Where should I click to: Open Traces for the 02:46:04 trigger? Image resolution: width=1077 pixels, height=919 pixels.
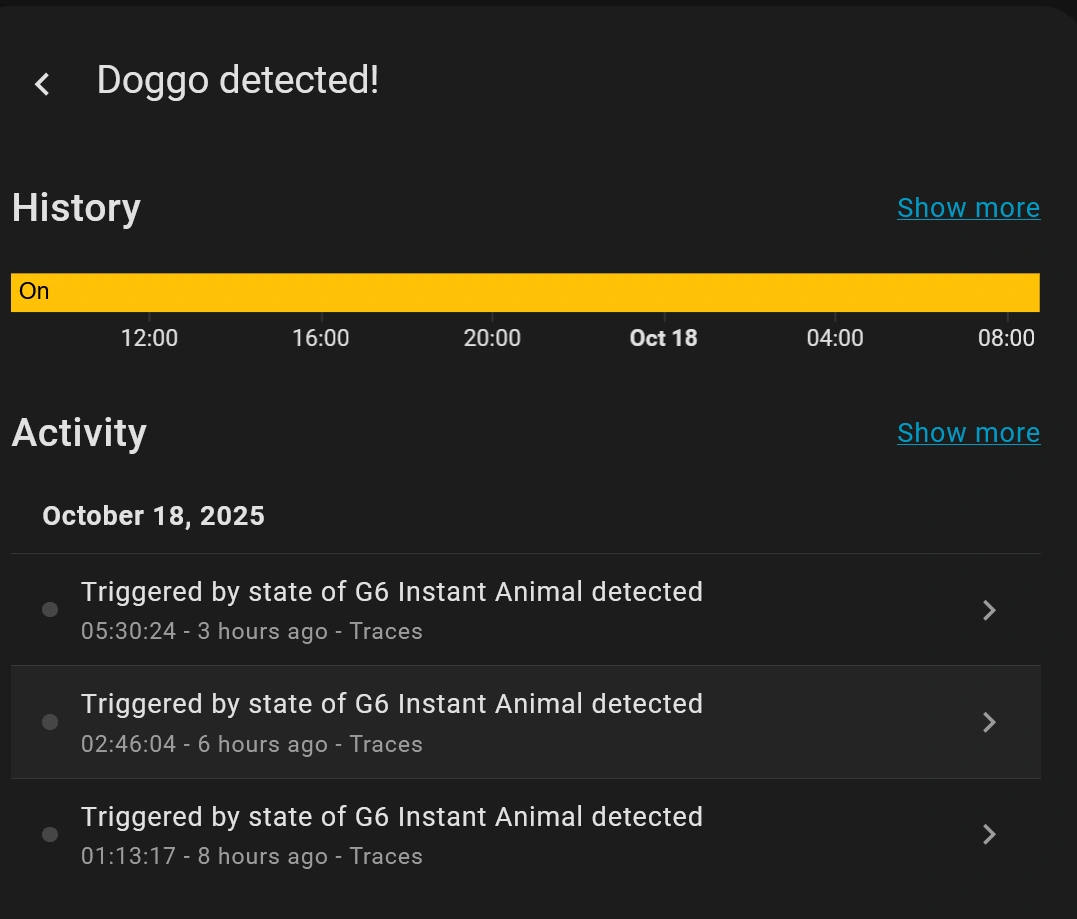click(386, 745)
